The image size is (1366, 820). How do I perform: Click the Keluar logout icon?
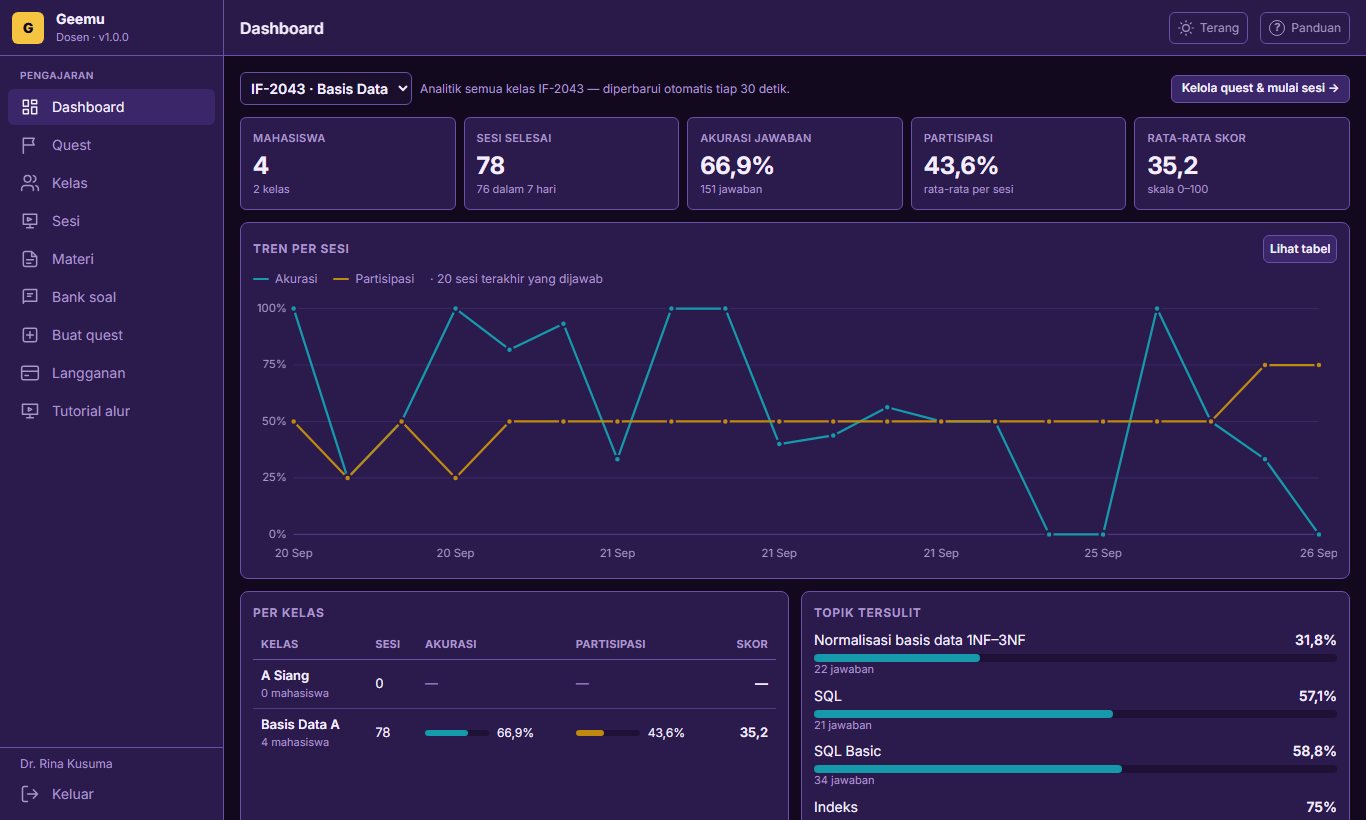[30, 794]
